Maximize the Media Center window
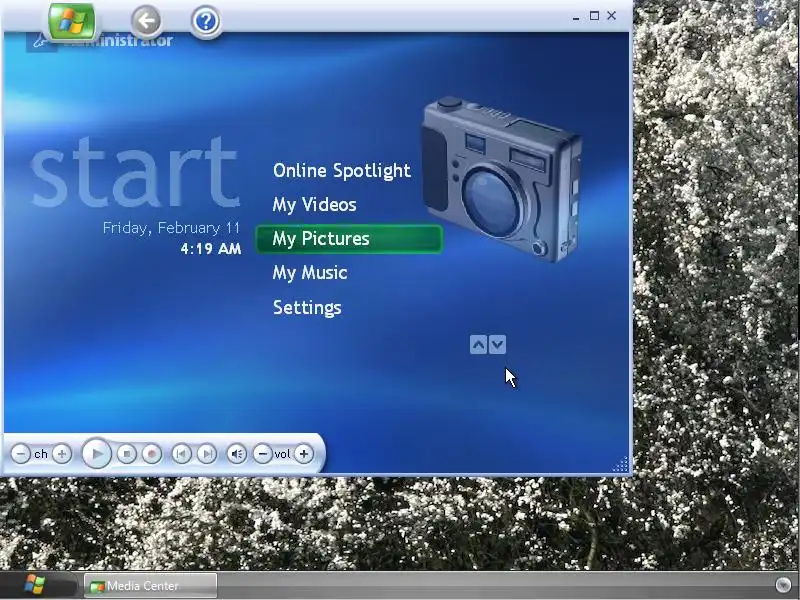Viewport: 800px width, 600px height. (594, 16)
